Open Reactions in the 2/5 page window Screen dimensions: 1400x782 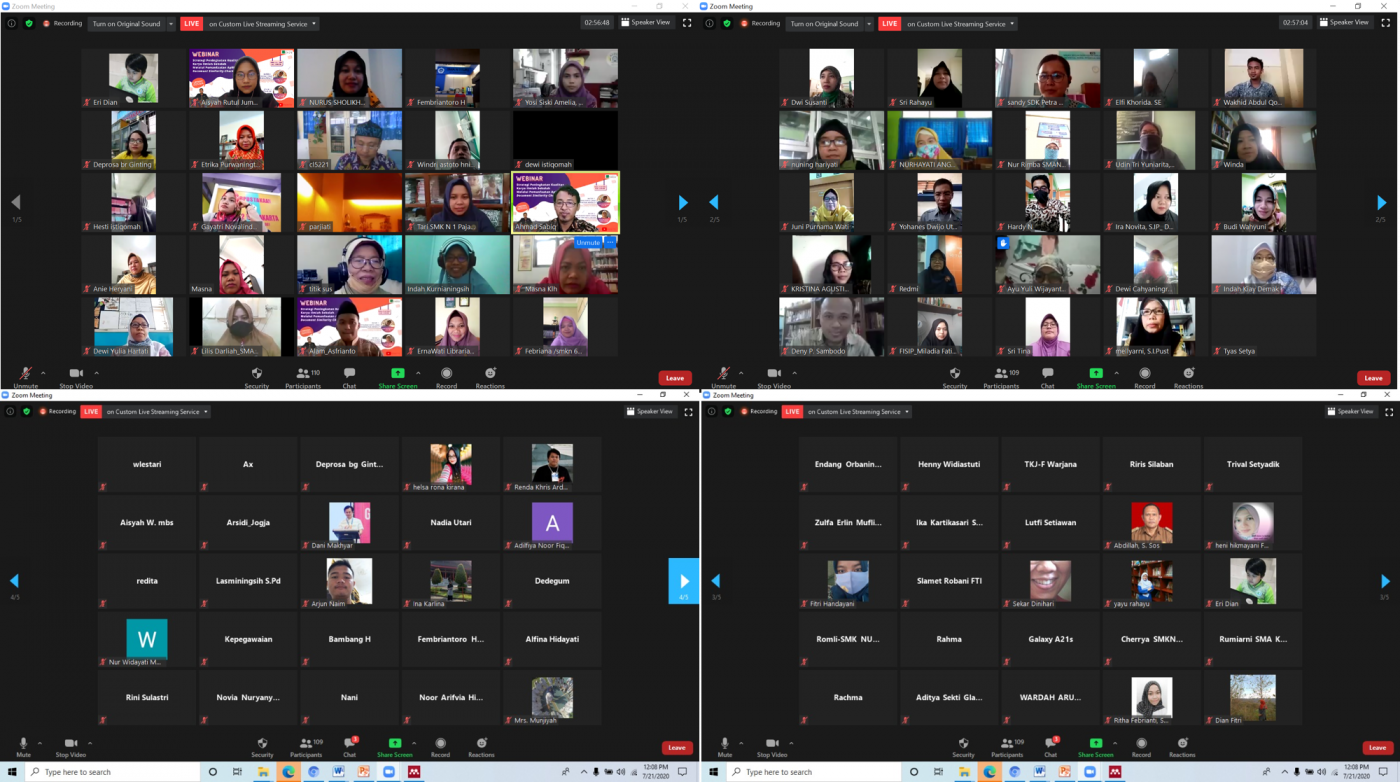(x=1188, y=377)
